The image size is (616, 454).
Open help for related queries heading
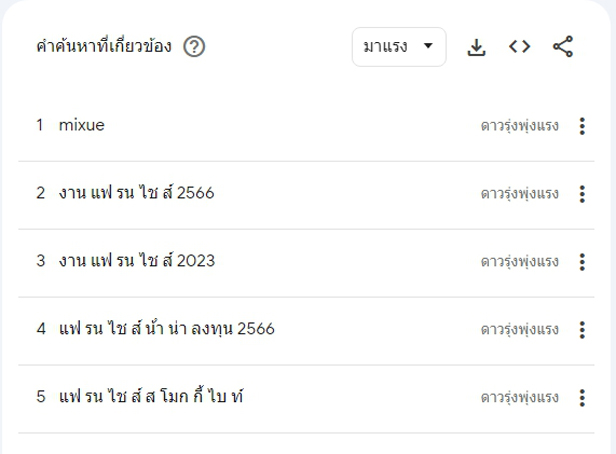pos(194,47)
